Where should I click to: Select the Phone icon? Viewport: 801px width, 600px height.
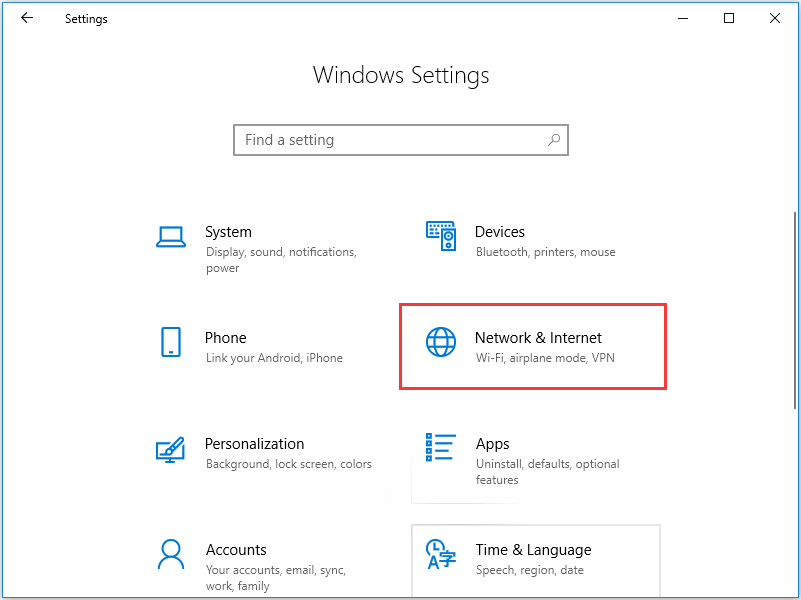tap(171, 342)
